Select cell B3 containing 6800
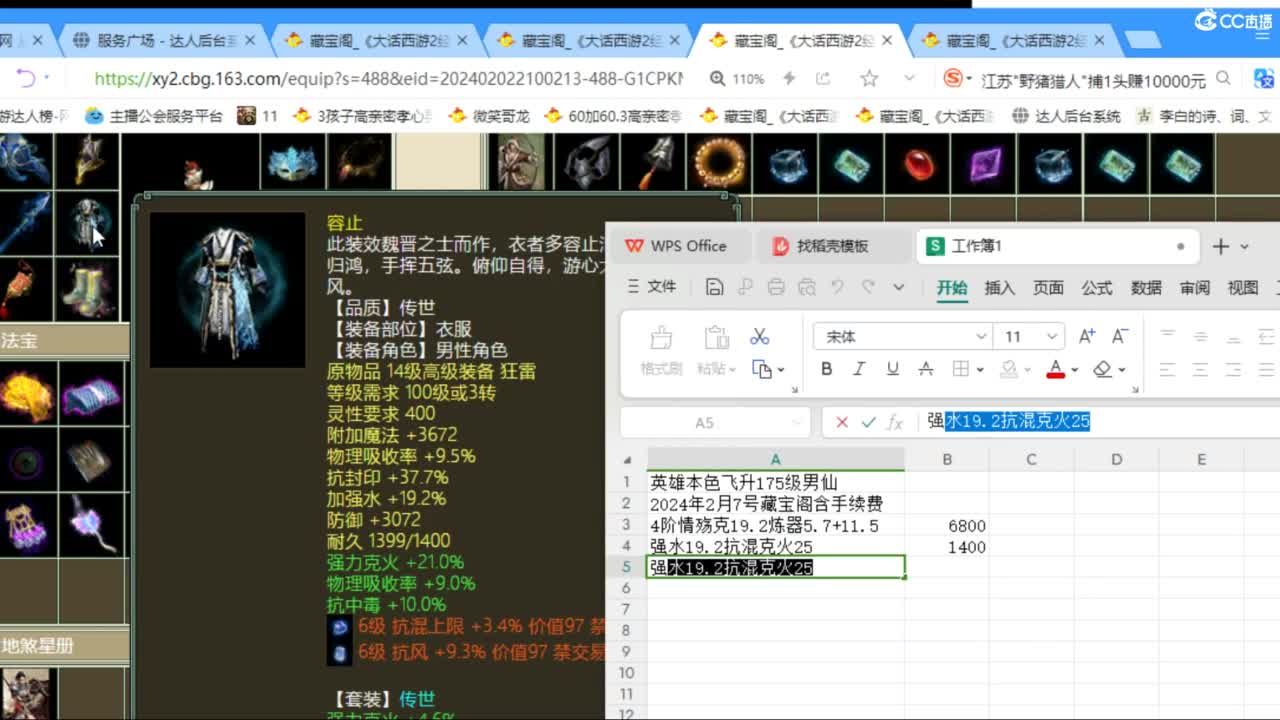1280x720 pixels. tap(947, 526)
